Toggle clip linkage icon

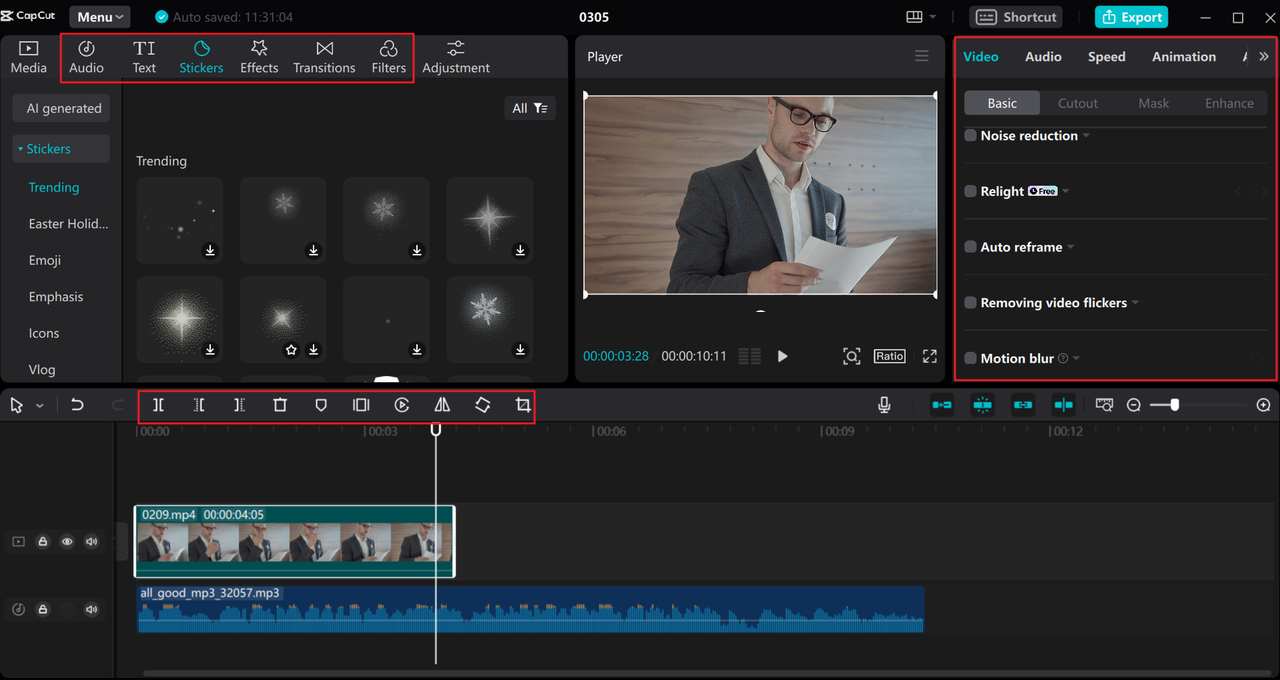pos(1023,405)
